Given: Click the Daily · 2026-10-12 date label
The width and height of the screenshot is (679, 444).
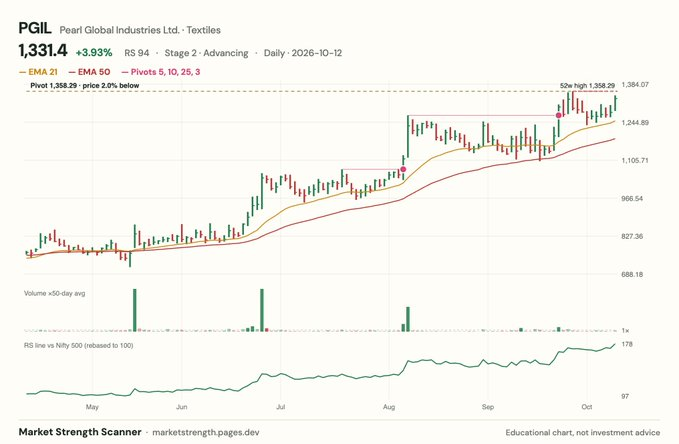Looking at the screenshot, I should (x=303, y=53).
